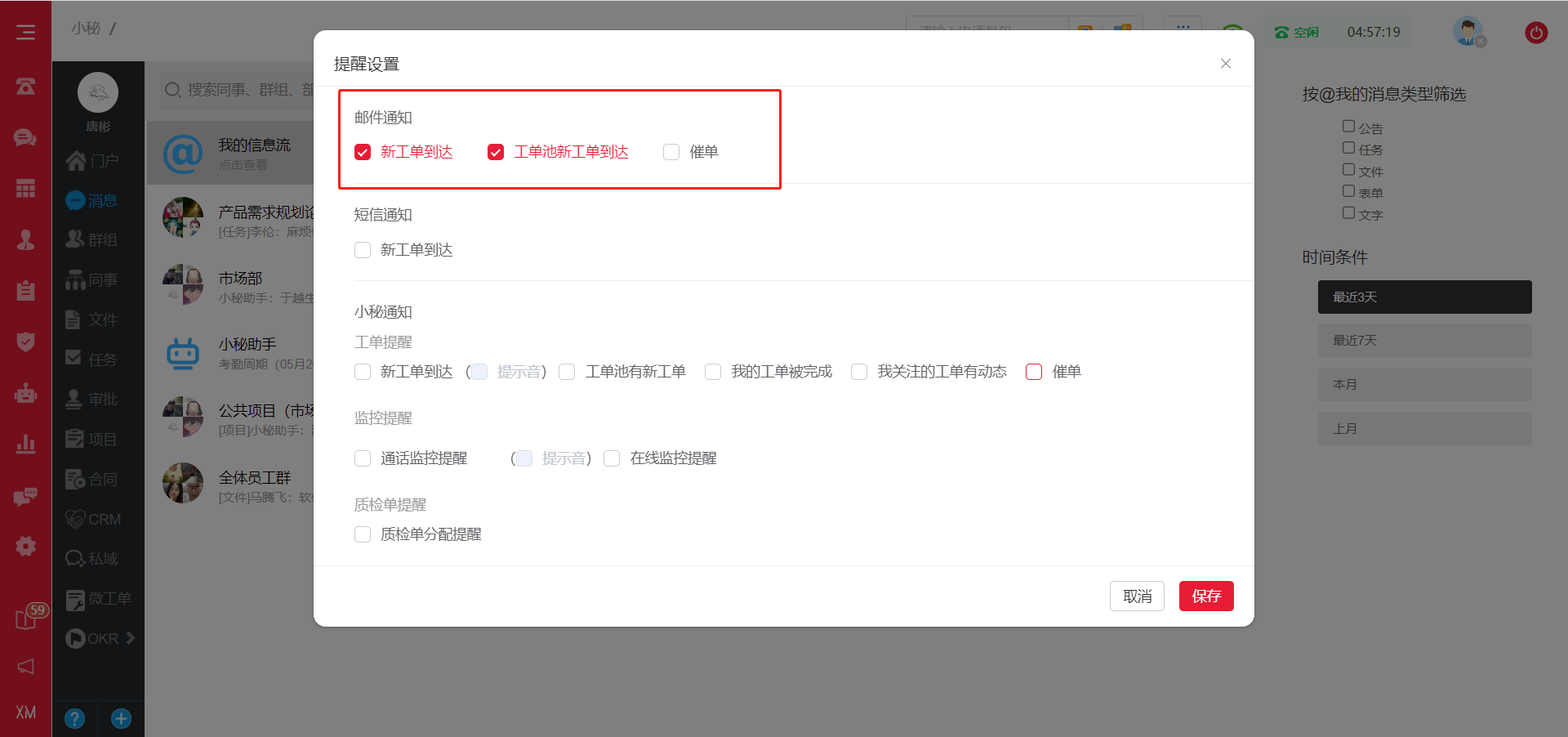Click the red power logout icon
1568x737 pixels.
coord(1535,33)
